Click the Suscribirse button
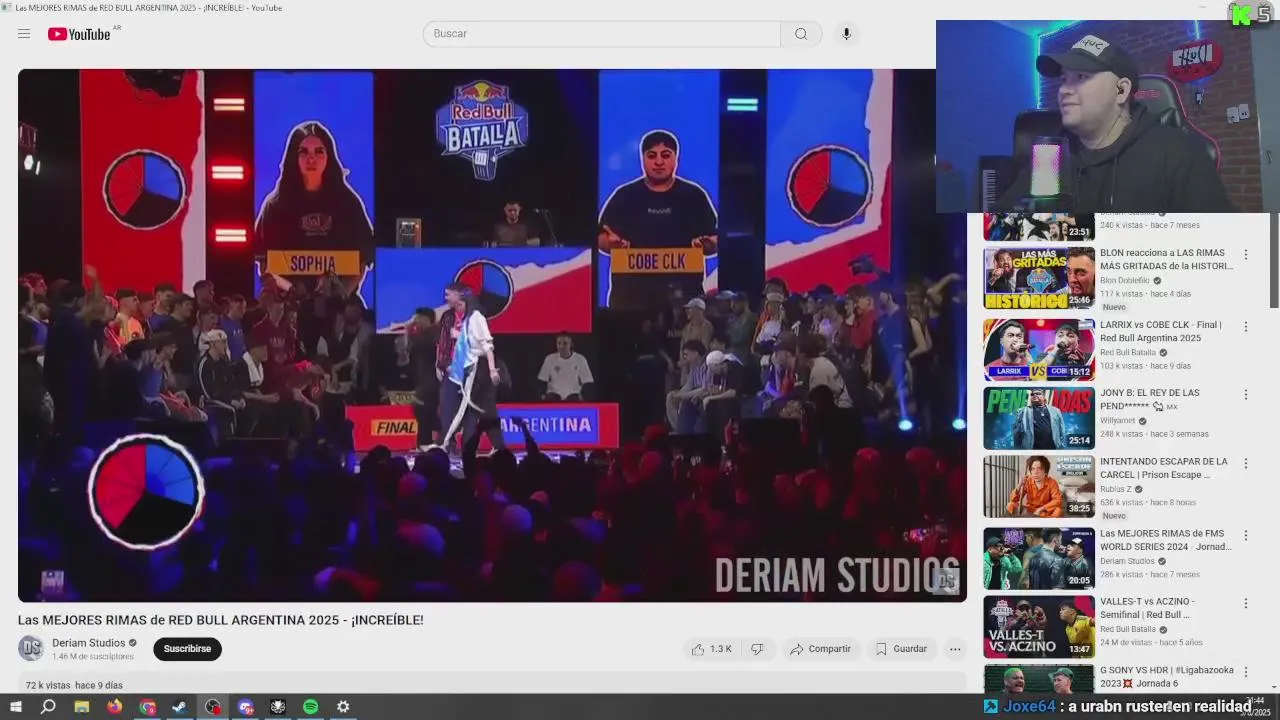Image resolution: width=1280 pixels, height=720 pixels. pyautogui.click(x=187, y=649)
